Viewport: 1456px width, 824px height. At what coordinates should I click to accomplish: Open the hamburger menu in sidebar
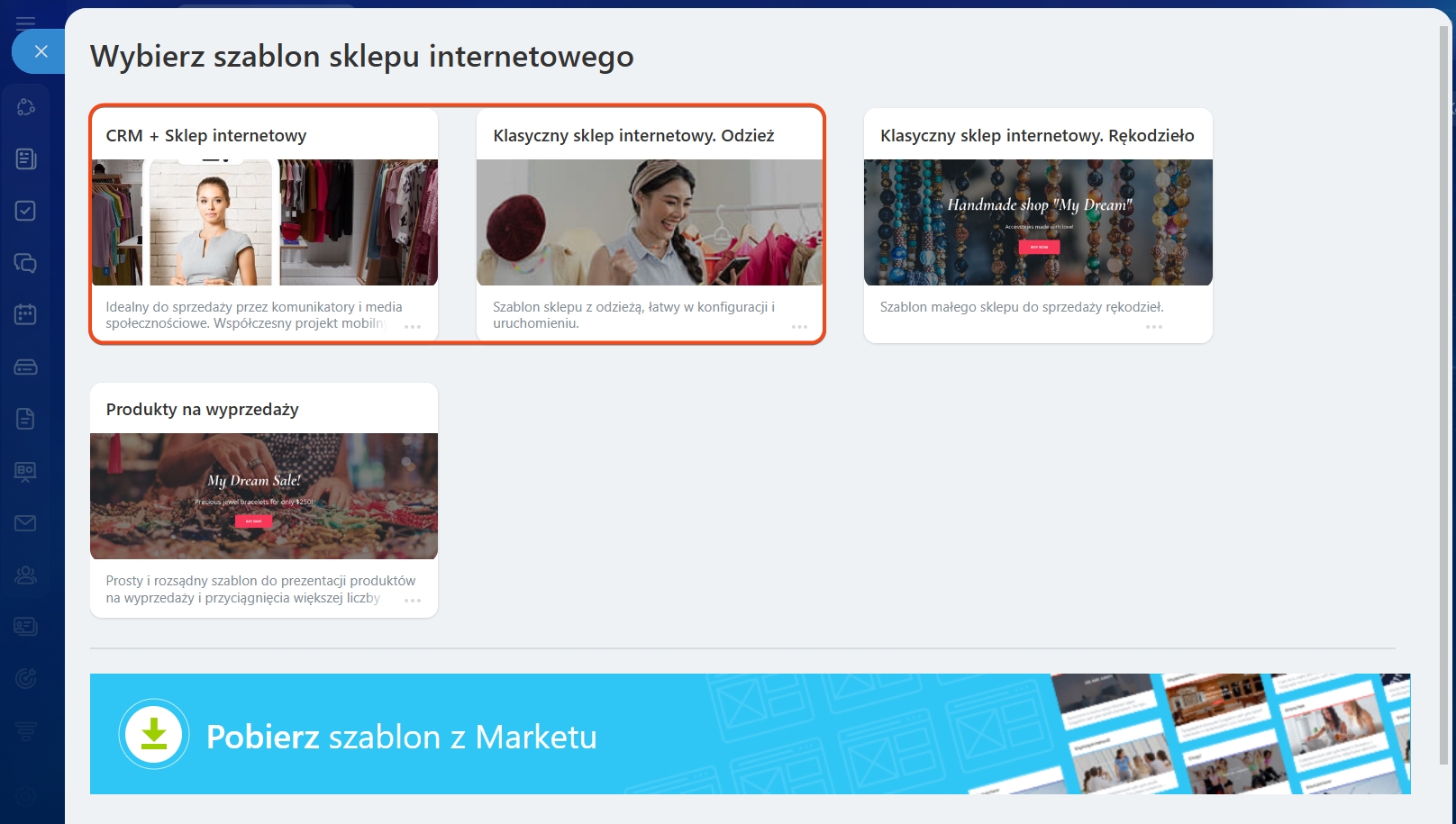25,22
